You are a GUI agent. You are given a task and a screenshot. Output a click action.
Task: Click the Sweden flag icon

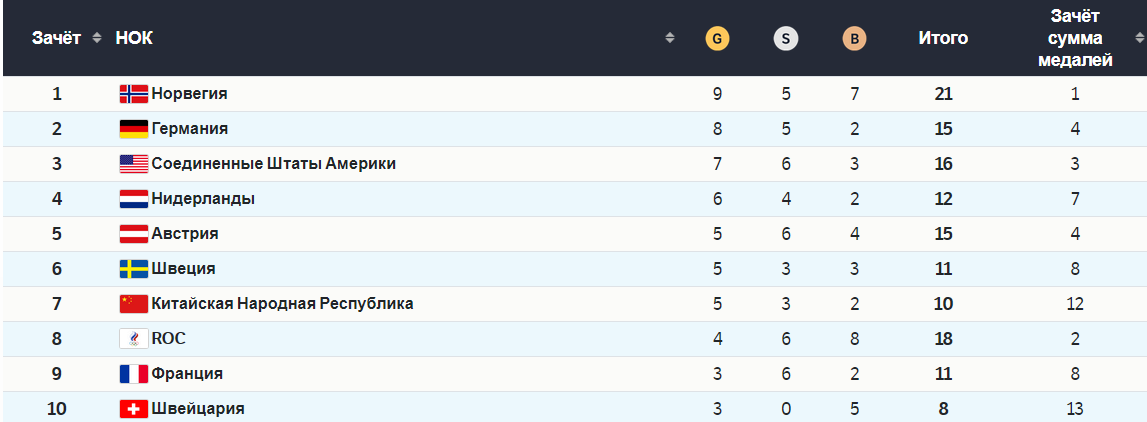tap(133, 269)
